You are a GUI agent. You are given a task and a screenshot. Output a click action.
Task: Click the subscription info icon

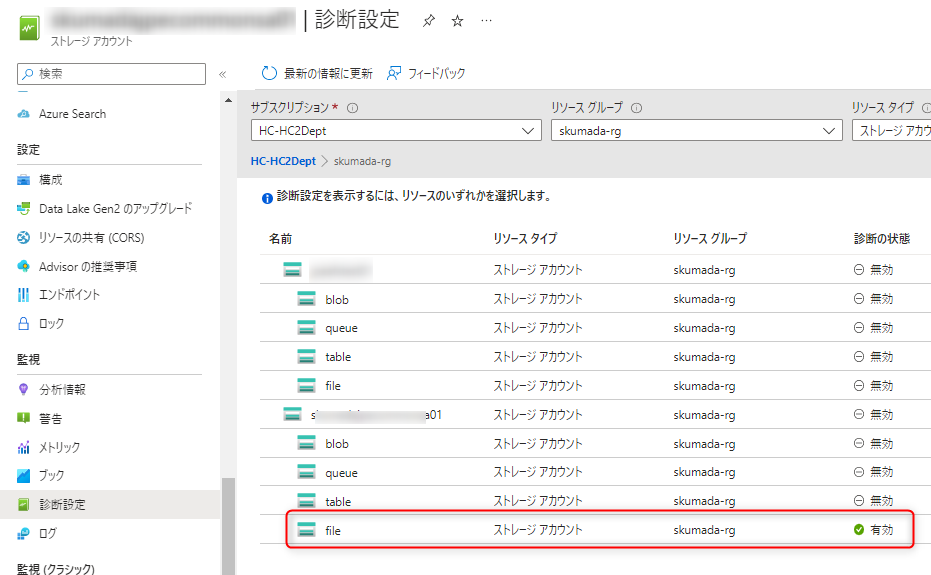352,108
